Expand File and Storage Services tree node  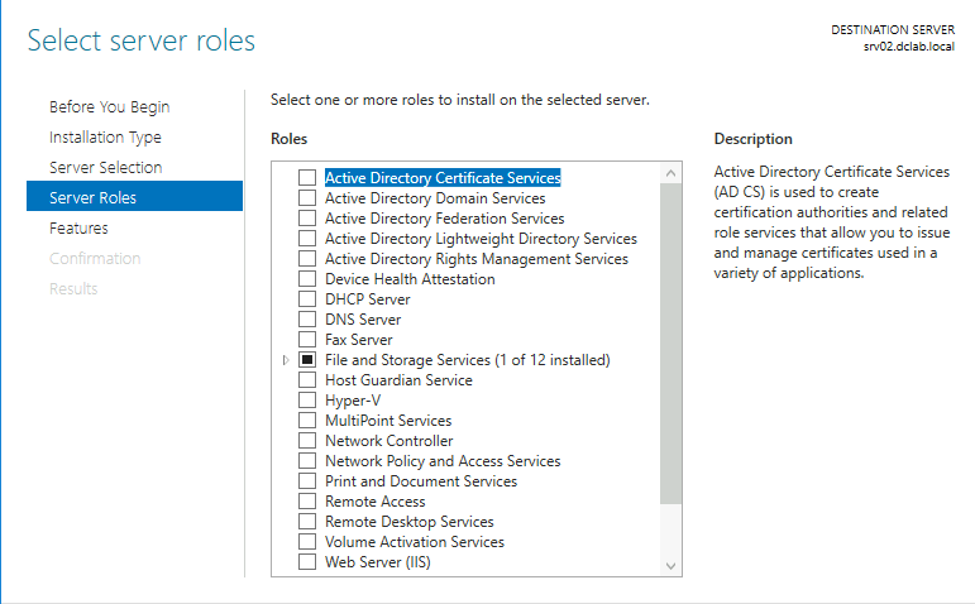[285, 360]
